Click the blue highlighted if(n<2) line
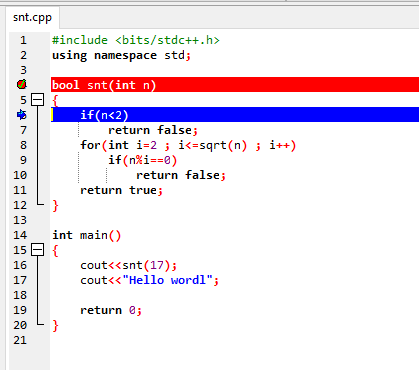The image size is (419, 370). [235, 115]
